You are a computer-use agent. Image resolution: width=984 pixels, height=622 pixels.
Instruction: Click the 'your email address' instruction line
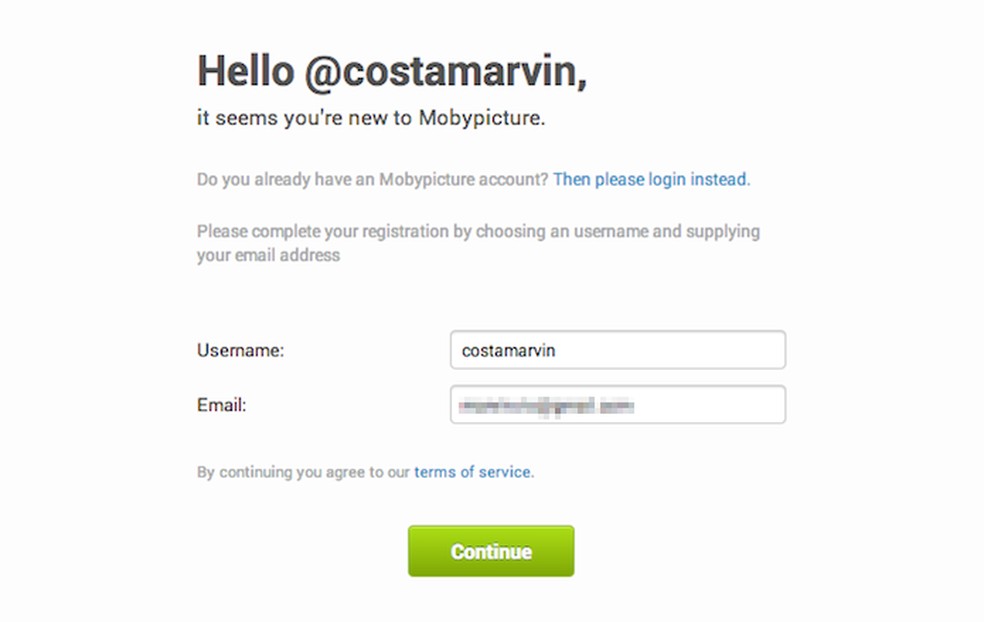click(x=268, y=255)
